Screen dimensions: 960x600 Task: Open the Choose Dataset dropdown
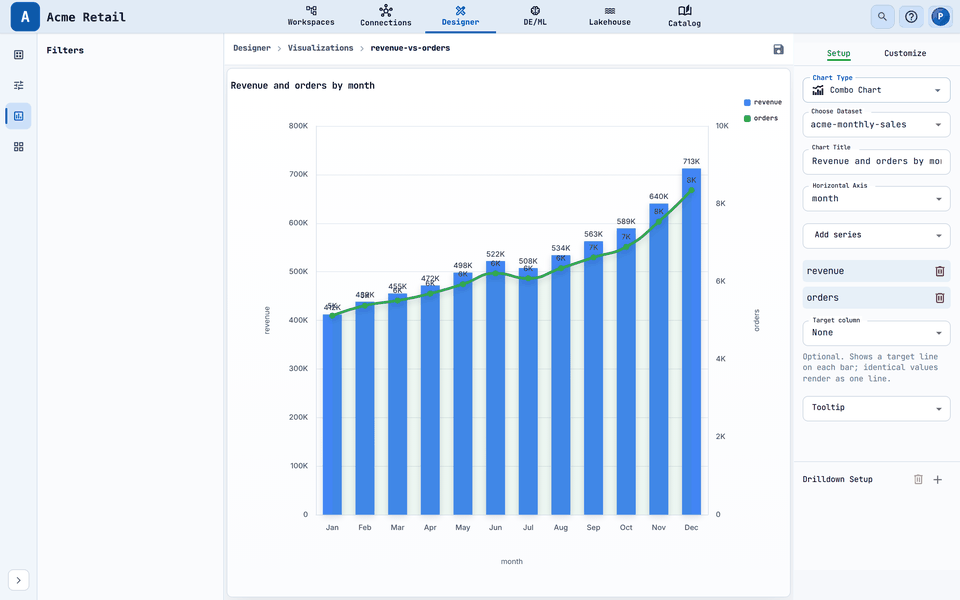pyautogui.click(x=876, y=124)
